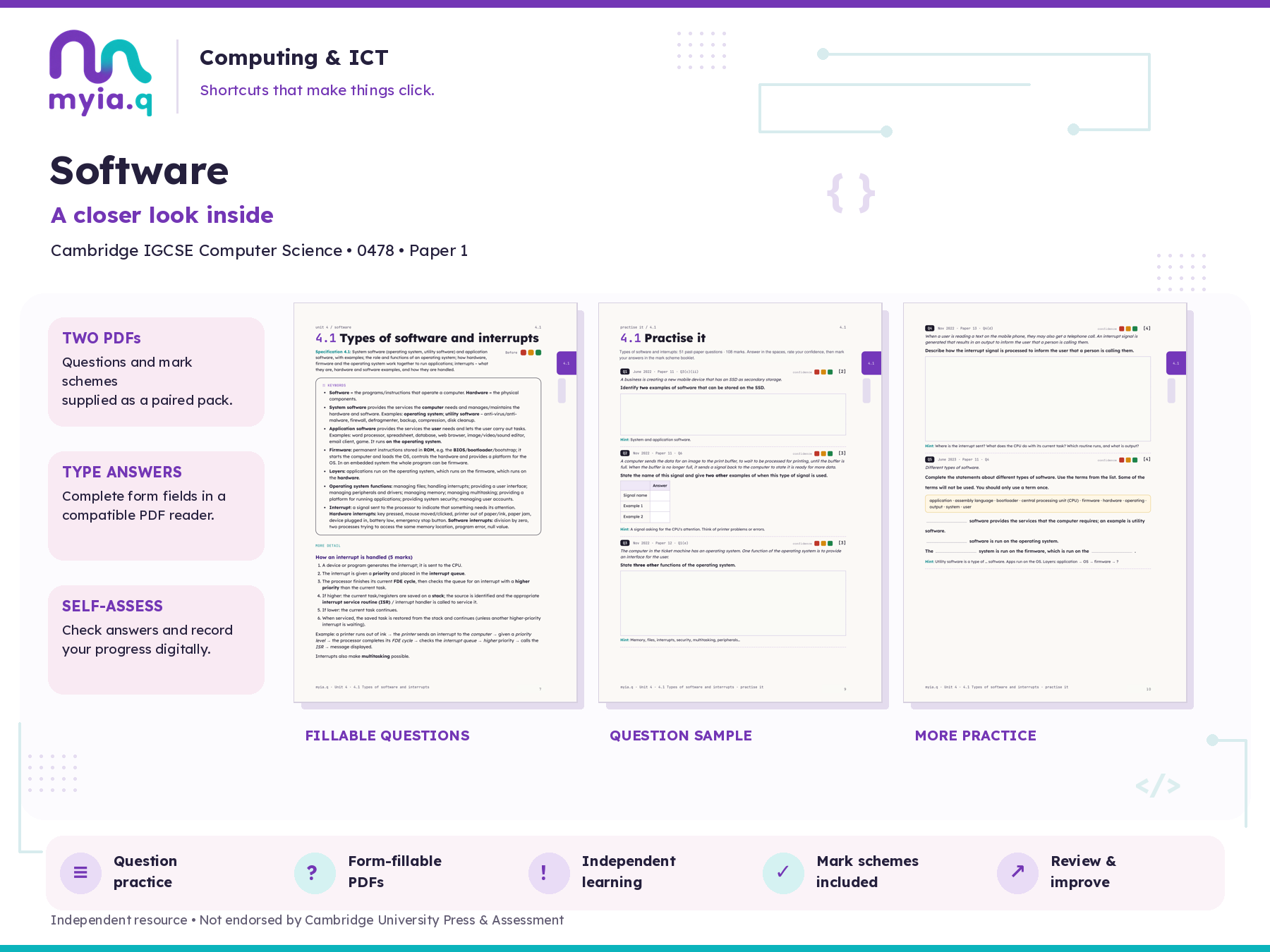Select the TWO PDFs info card
Viewport: 1270px width, 952px height.
[156, 372]
